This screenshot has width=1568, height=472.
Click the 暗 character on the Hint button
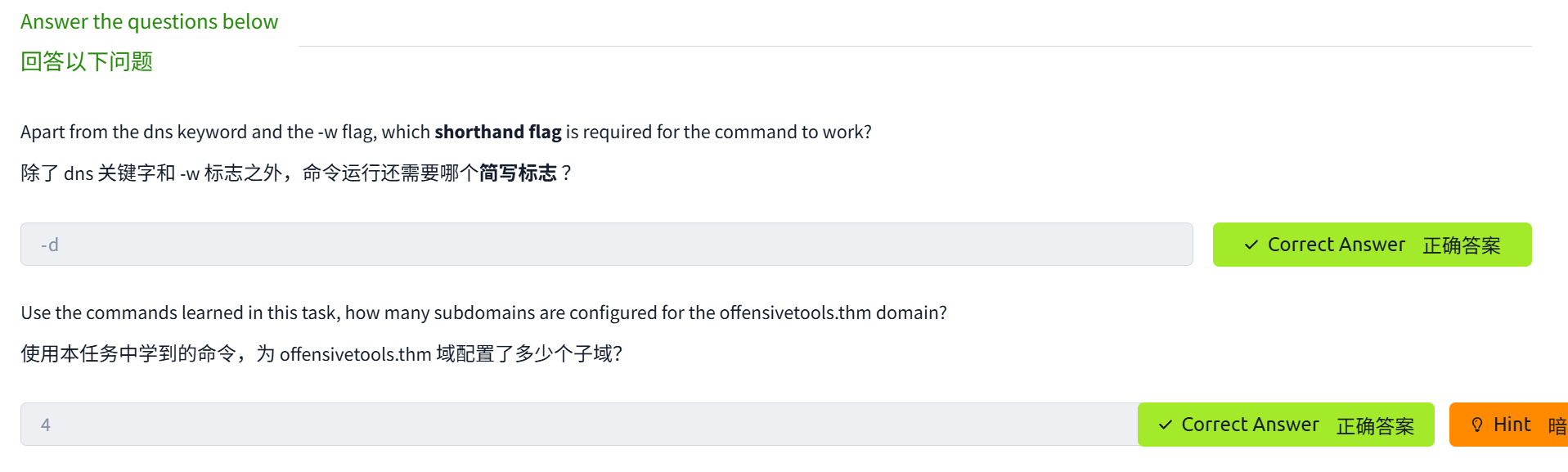tap(1557, 425)
